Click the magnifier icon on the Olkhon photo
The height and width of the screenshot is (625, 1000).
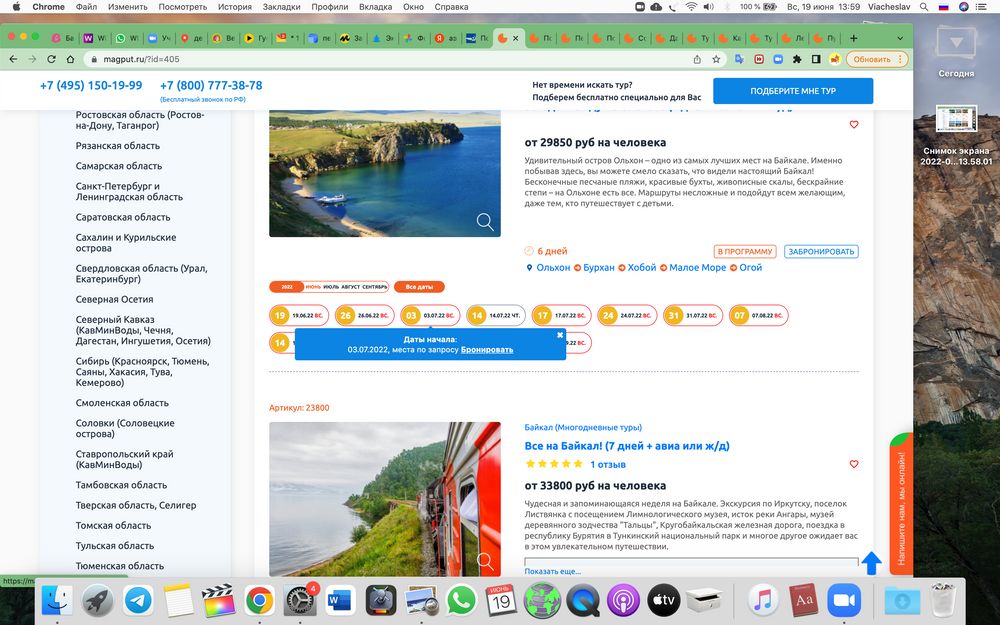[x=485, y=222]
